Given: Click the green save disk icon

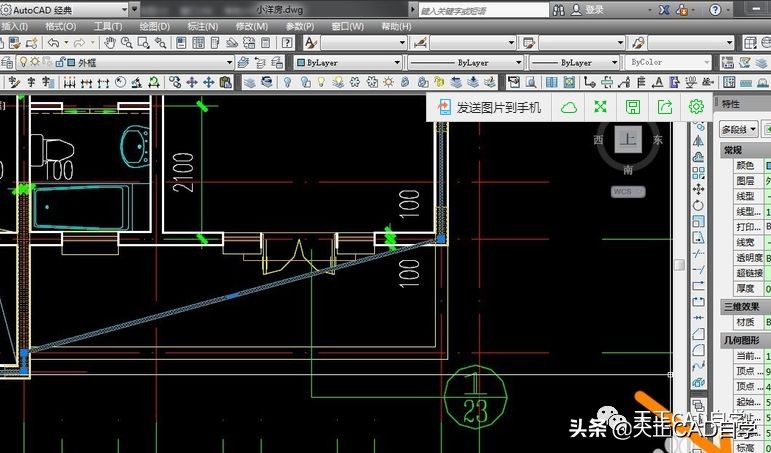Looking at the screenshot, I should (x=632, y=107).
